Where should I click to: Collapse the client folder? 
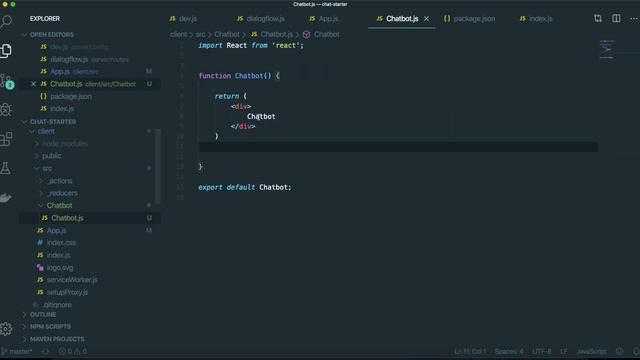coord(46,131)
